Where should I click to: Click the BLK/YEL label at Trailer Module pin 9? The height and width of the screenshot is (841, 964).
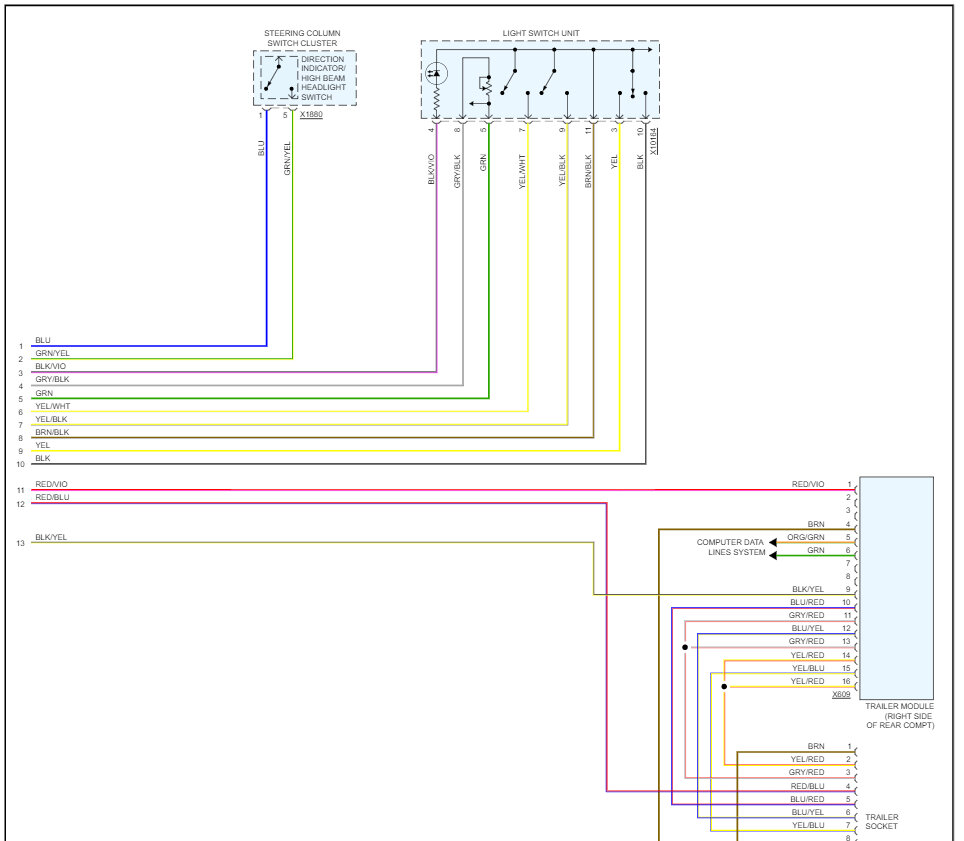coord(808,589)
